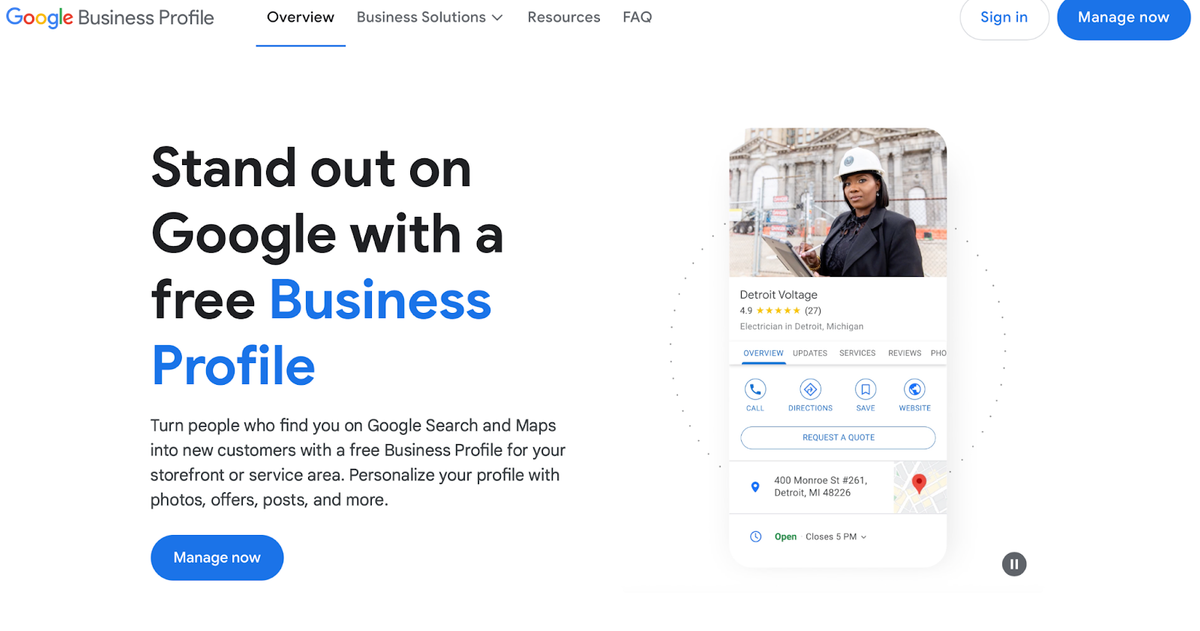Click the Sign in button
This screenshot has width=1200, height=631.
tap(1004, 17)
